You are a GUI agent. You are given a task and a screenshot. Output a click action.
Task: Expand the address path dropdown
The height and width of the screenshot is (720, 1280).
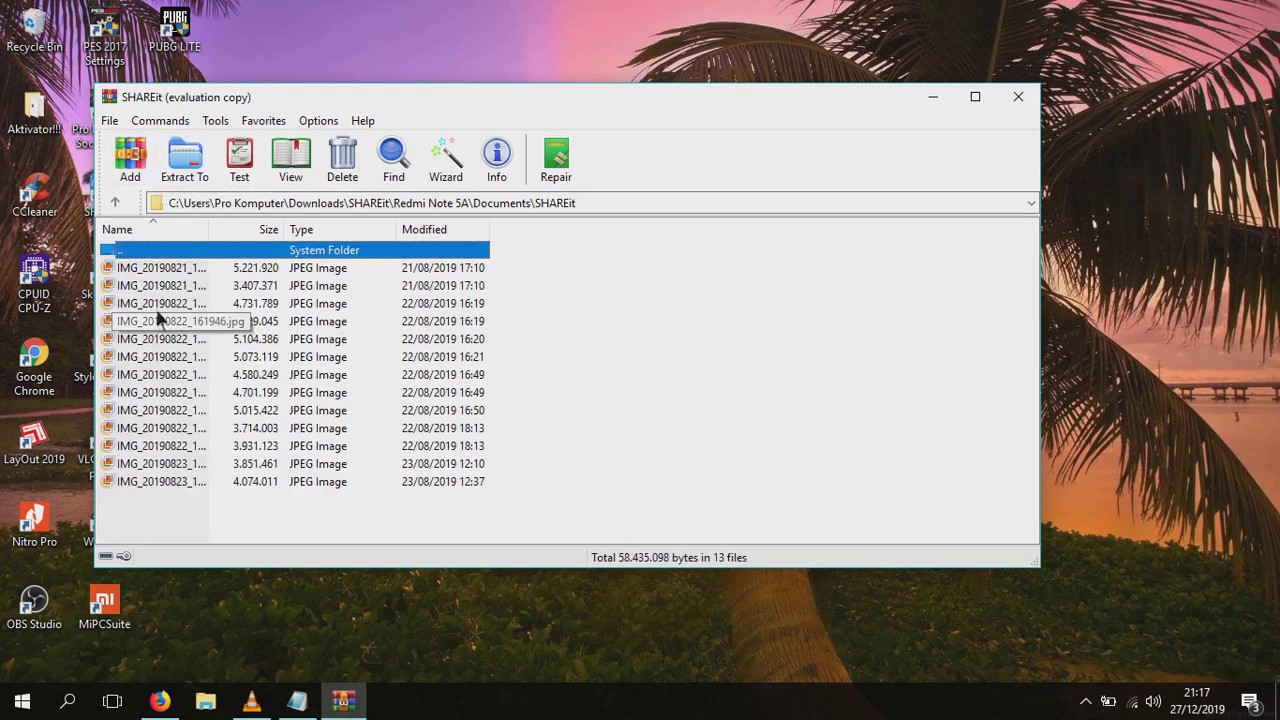(x=1031, y=203)
